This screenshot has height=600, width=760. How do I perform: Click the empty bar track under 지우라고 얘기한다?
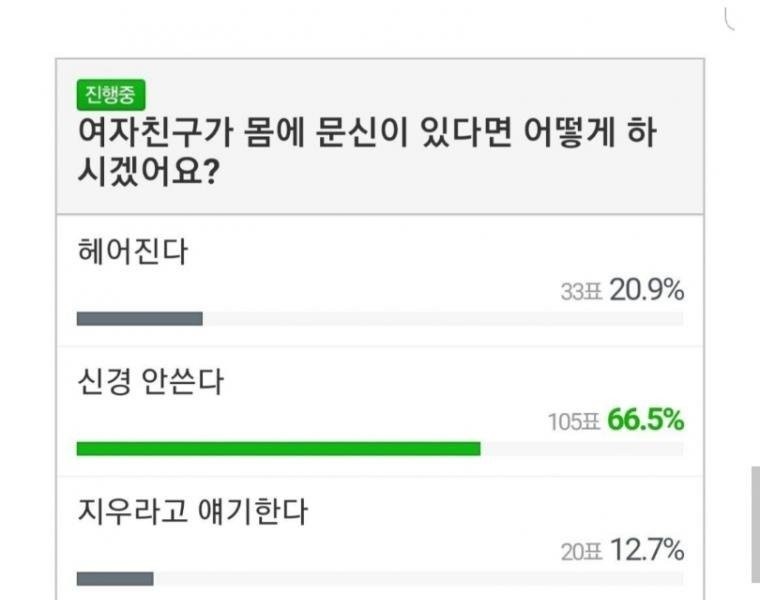coord(418,578)
